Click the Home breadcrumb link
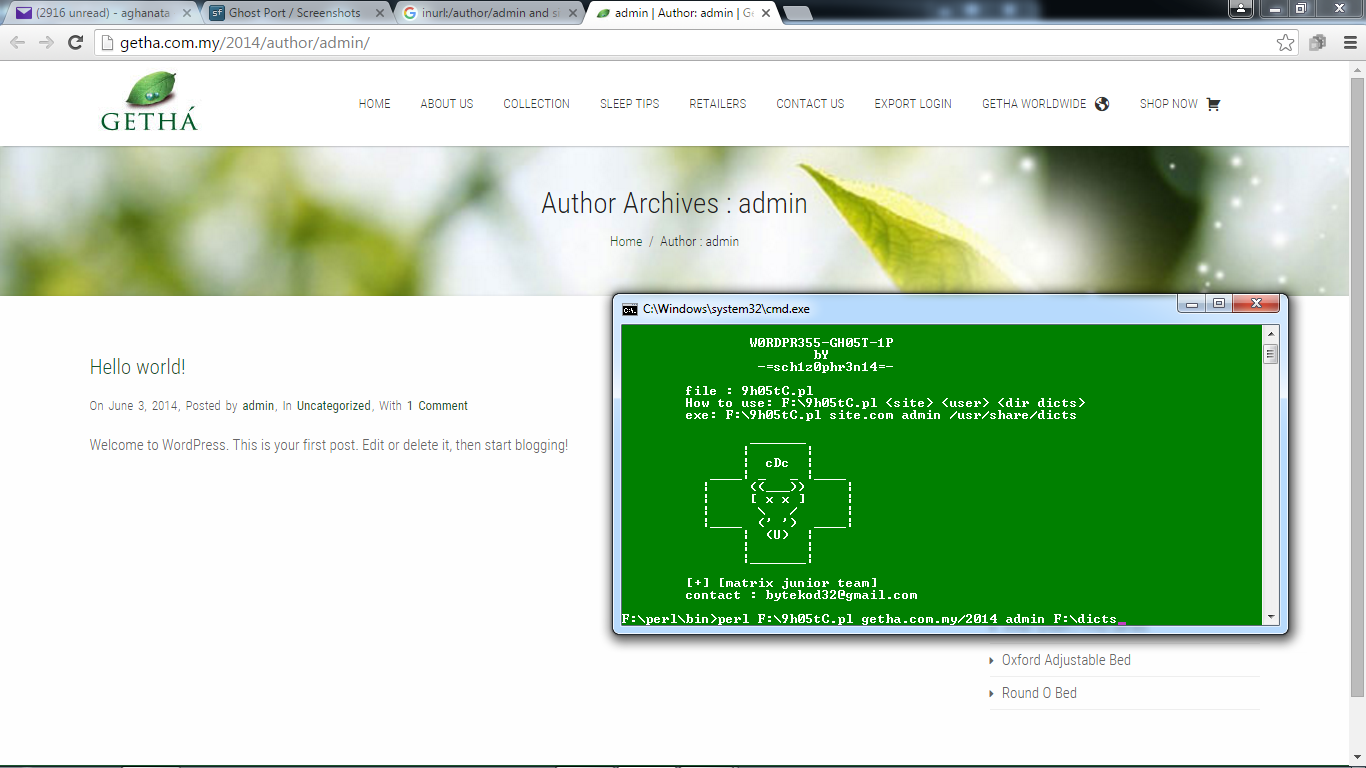 point(626,241)
